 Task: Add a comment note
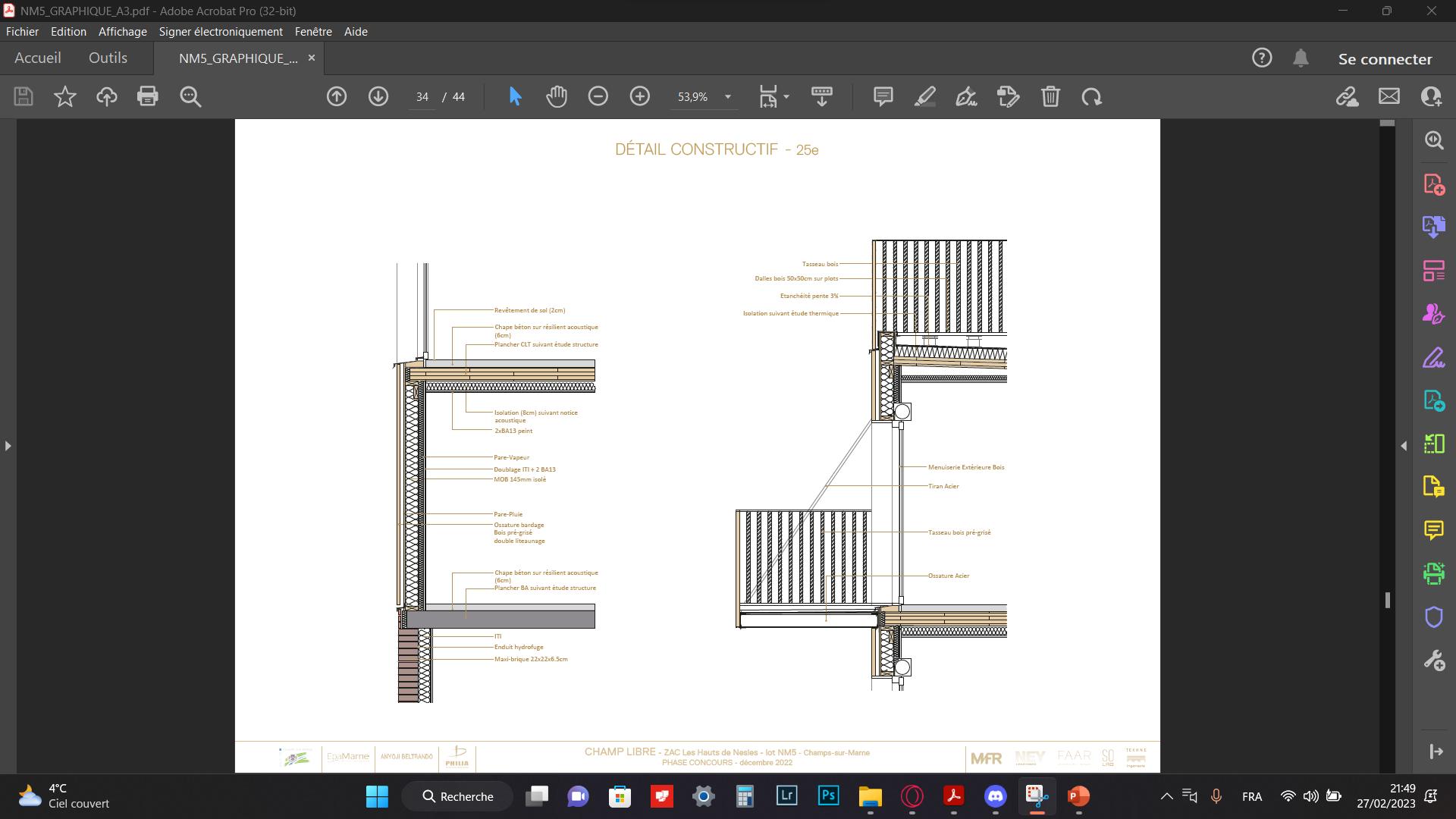[883, 96]
